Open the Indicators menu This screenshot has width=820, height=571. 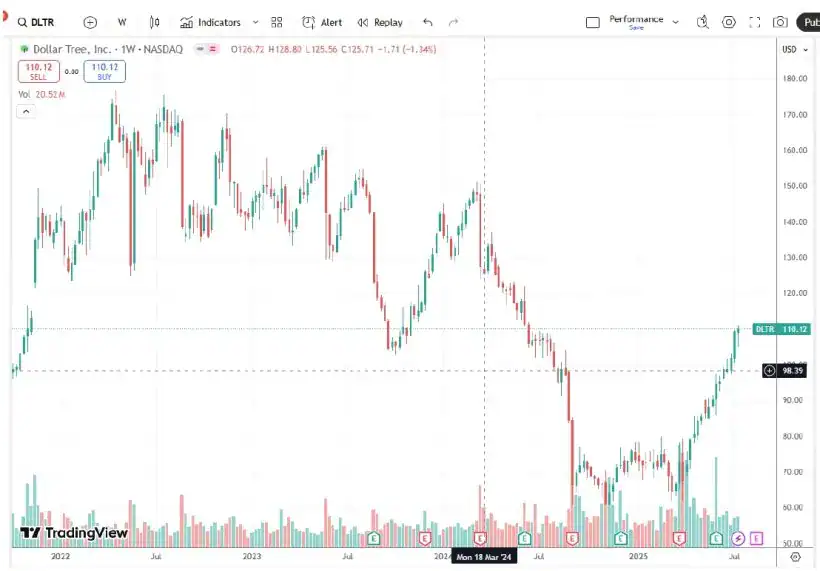(x=211, y=22)
